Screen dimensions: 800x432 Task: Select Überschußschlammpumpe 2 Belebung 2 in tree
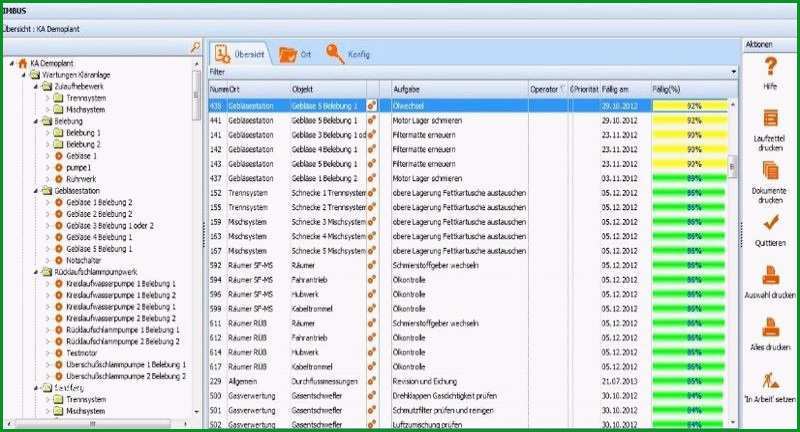(x=126, y=376)
